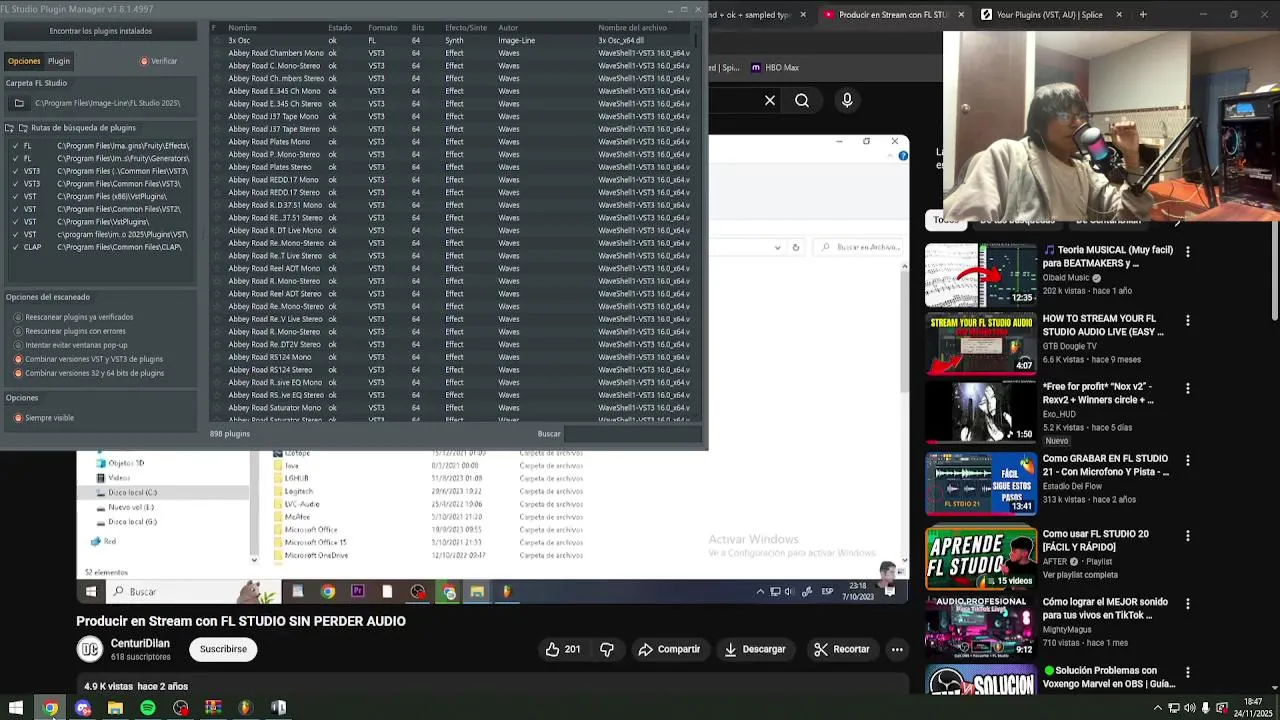Screen dimensions: 1280x720
Task: Open options for Free for profit video
Action: click(1188, 388)
